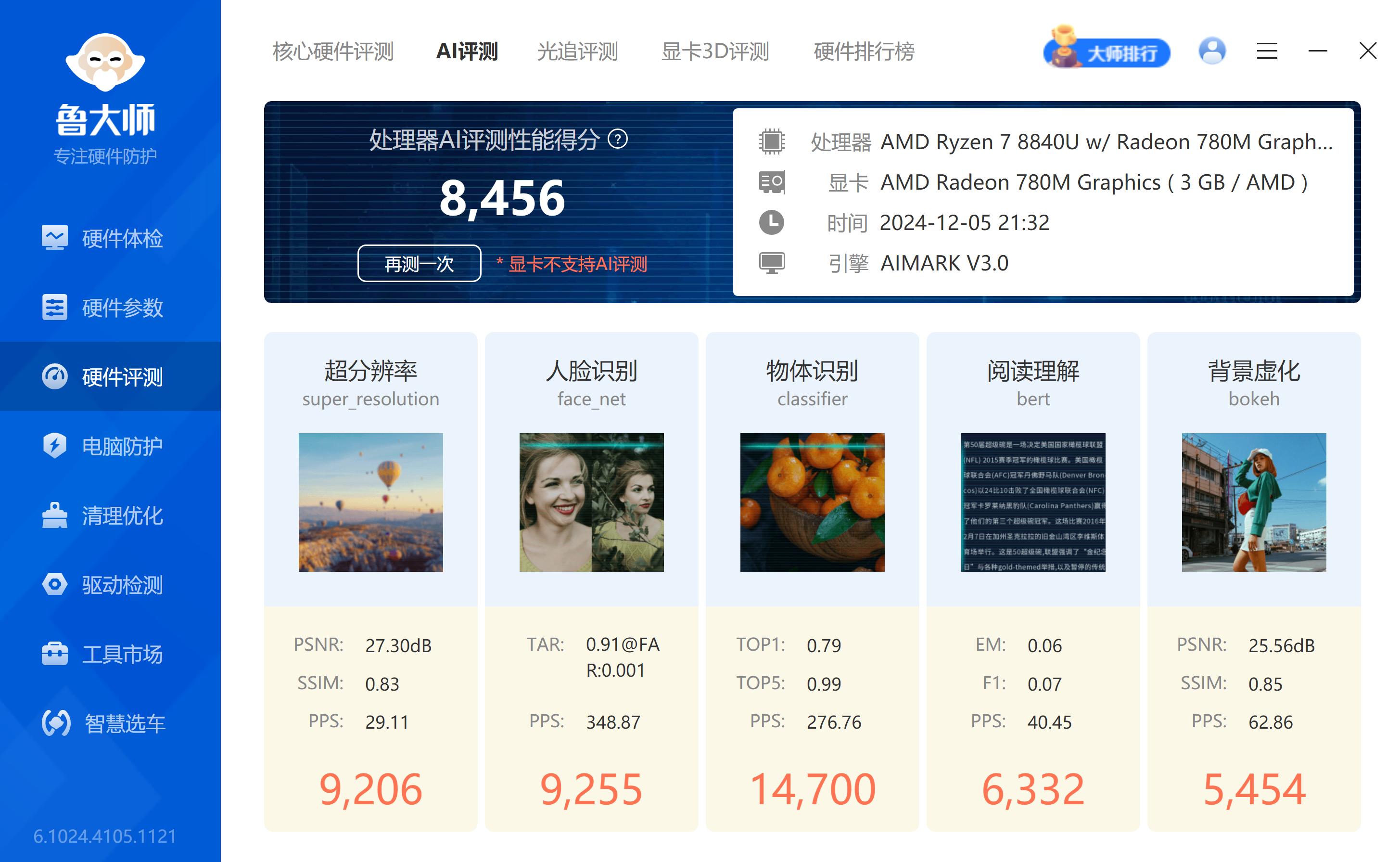Open the 硬件排行榜 tab

864,51
